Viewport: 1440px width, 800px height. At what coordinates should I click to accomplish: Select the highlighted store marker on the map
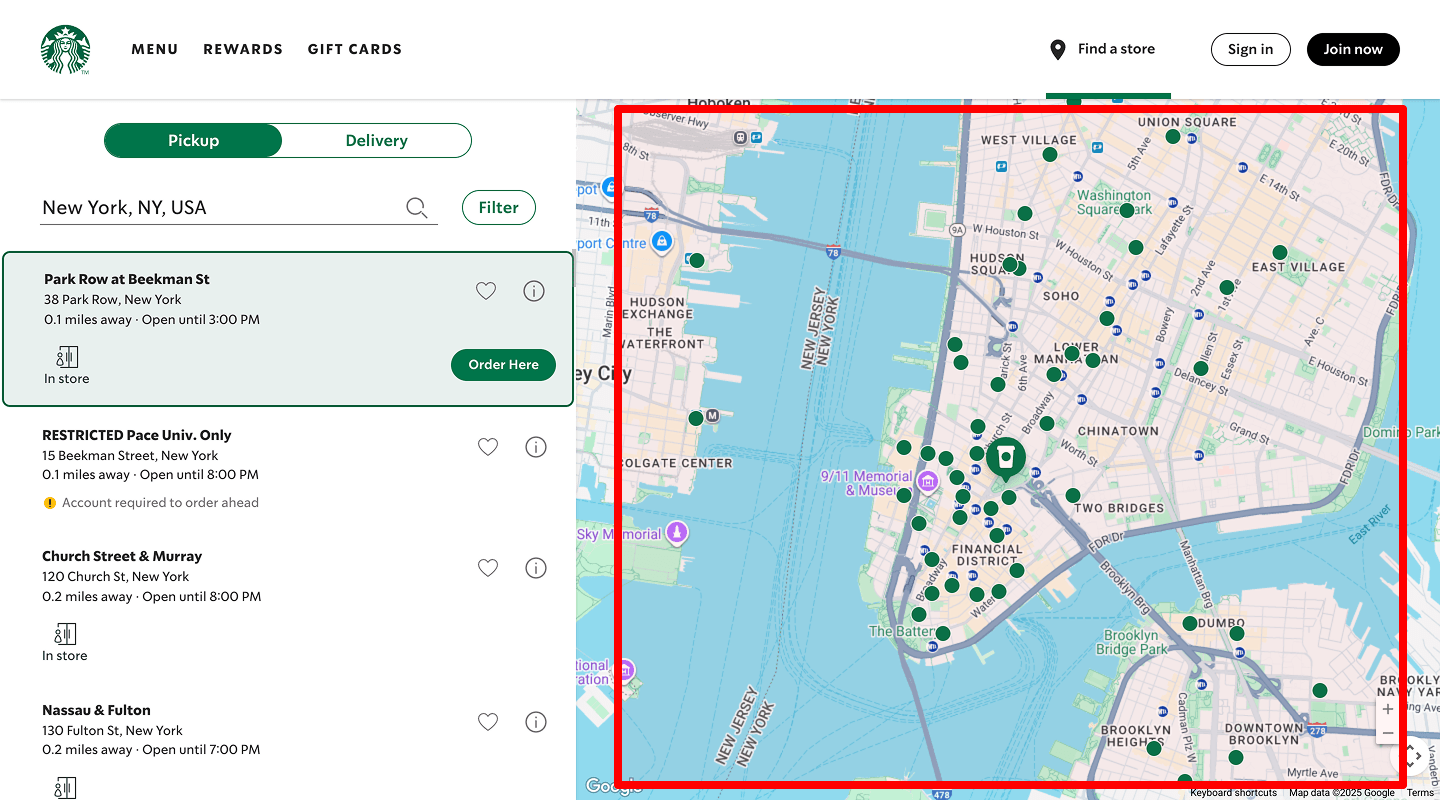[1006, 456]
